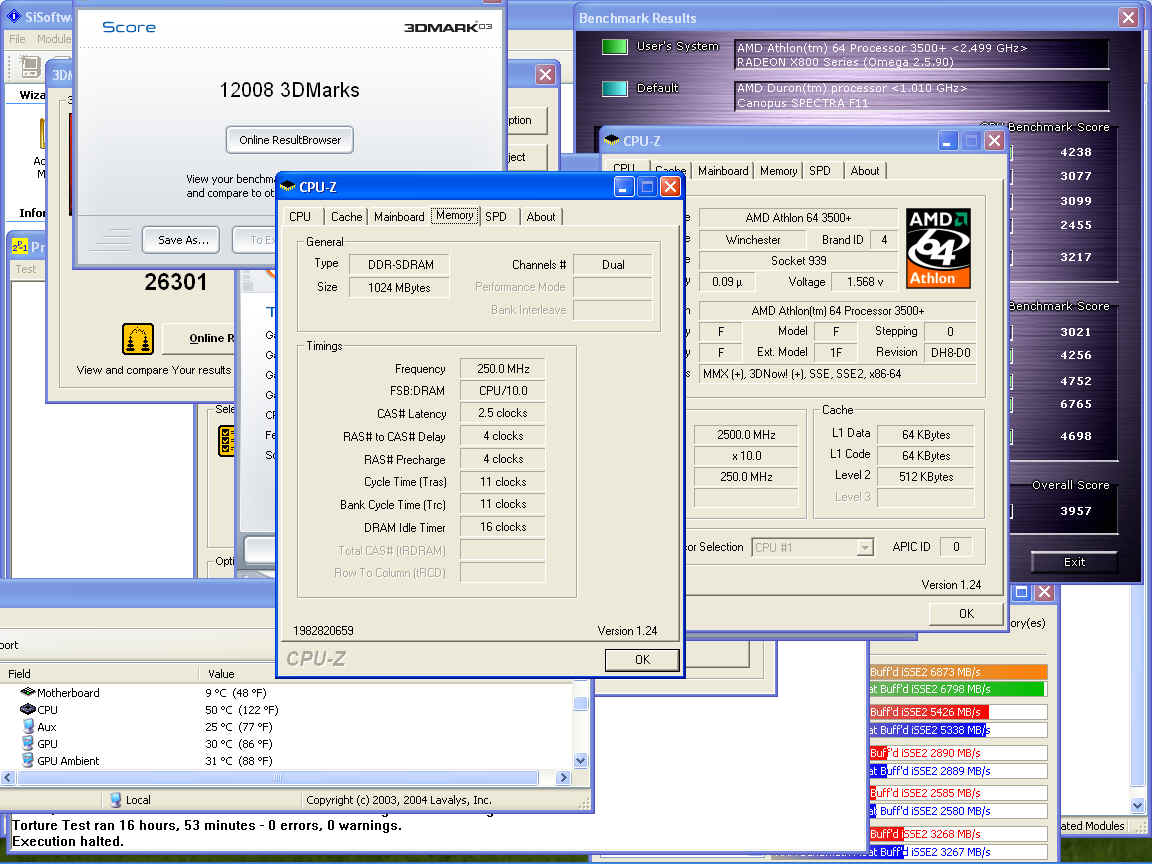Click the sensor list horizontal scroll-right arrow
The height and width of the screenshot is (864, 1152).
pyautogui.click(x=564, y=777)
